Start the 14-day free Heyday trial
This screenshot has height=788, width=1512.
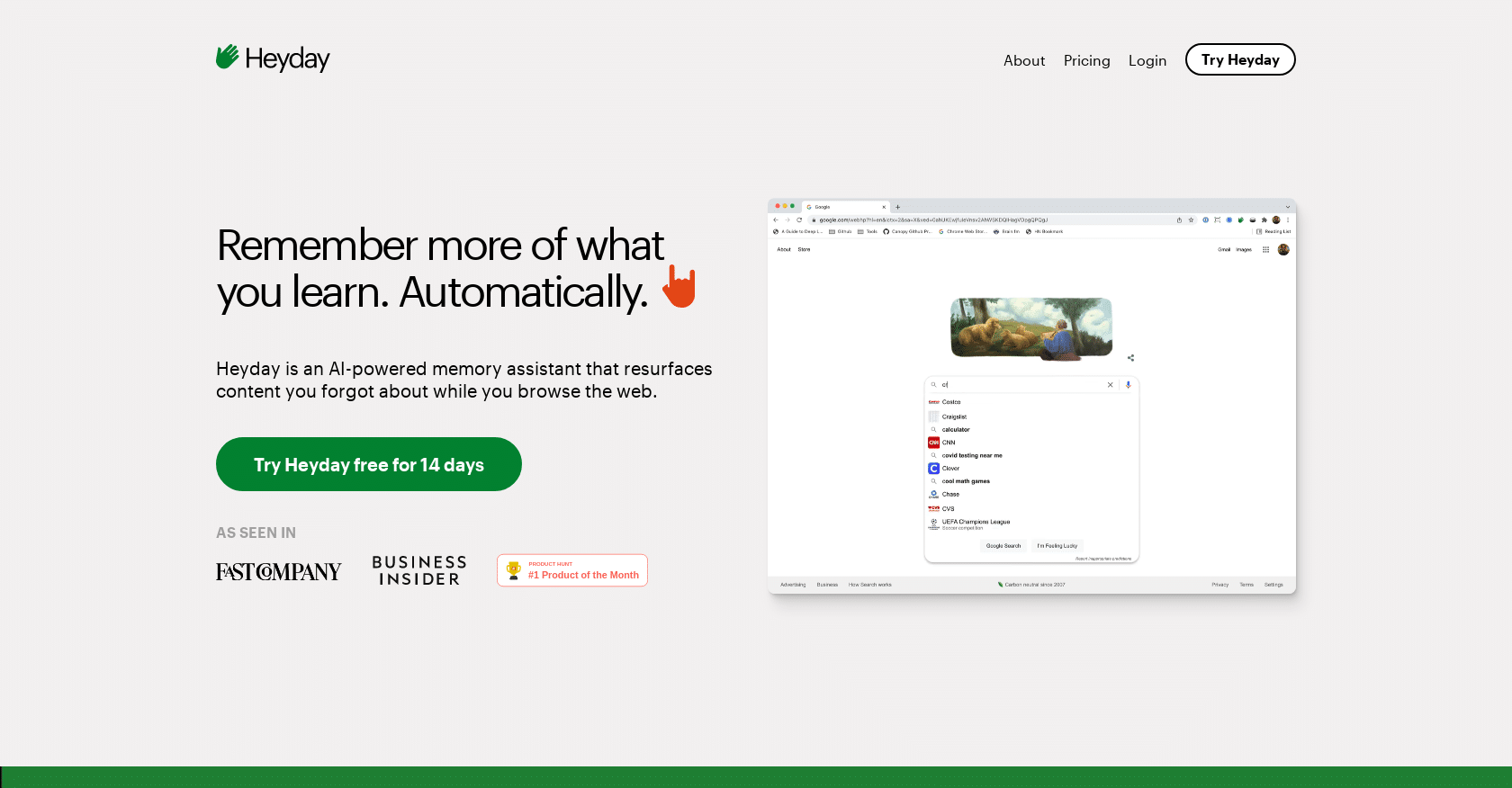point(368,464)
